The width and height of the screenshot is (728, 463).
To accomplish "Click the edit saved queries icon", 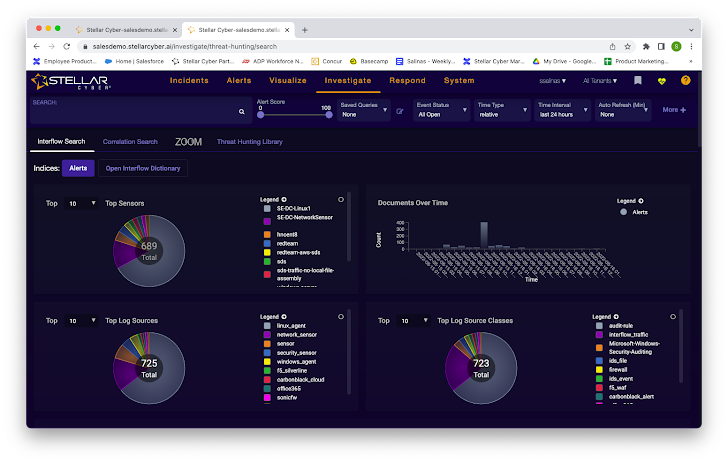I will [400, 111].
